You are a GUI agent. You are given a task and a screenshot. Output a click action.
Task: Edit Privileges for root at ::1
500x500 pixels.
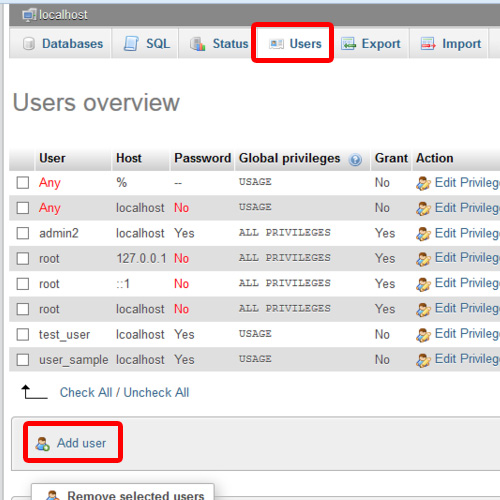tap(467, 283)
